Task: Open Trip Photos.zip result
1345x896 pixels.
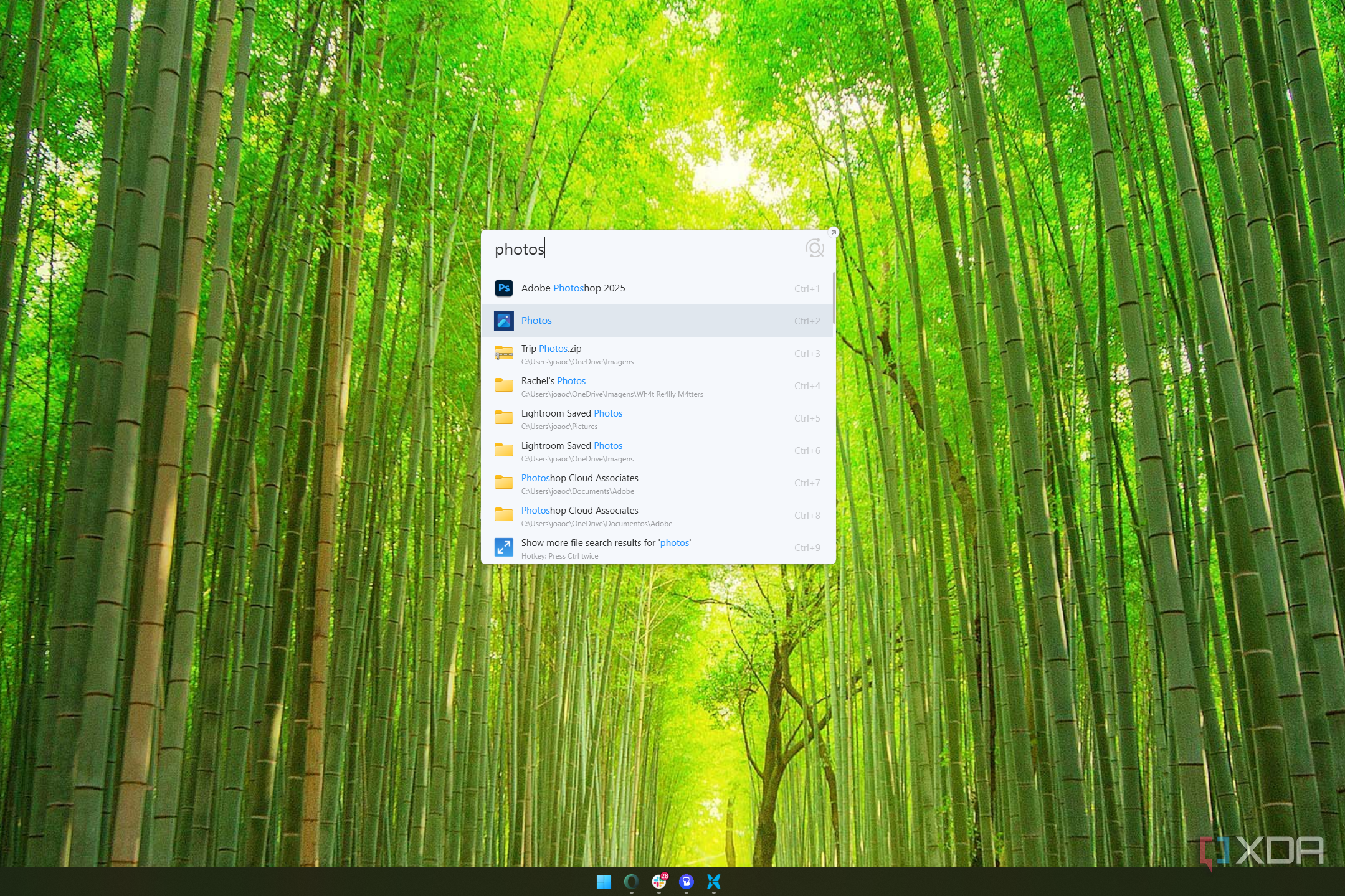Action: point(657,353)
